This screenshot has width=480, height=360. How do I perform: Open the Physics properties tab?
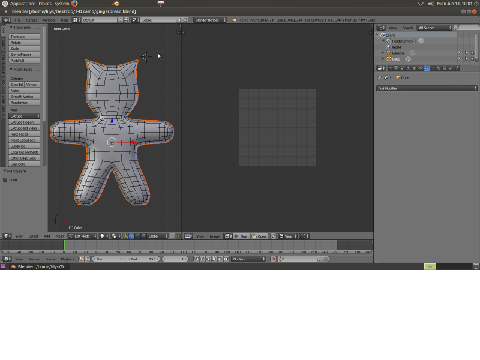[x=457, y=68]
